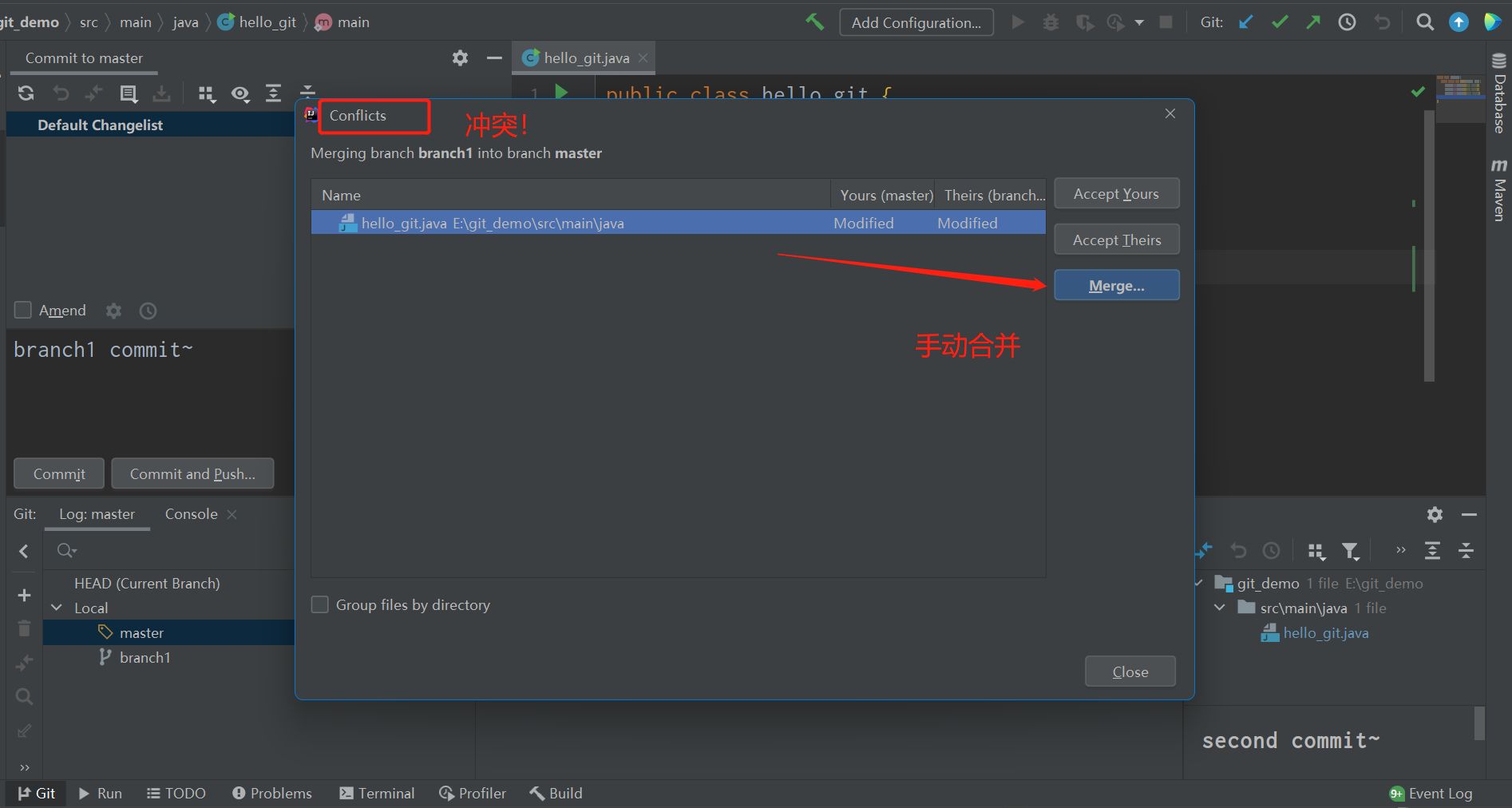Image resolution: width=1512 pixels, height=808 pixels.
Task: Expand the hidden toolbar items chevron in log panel
Action: coord(1400,550)
